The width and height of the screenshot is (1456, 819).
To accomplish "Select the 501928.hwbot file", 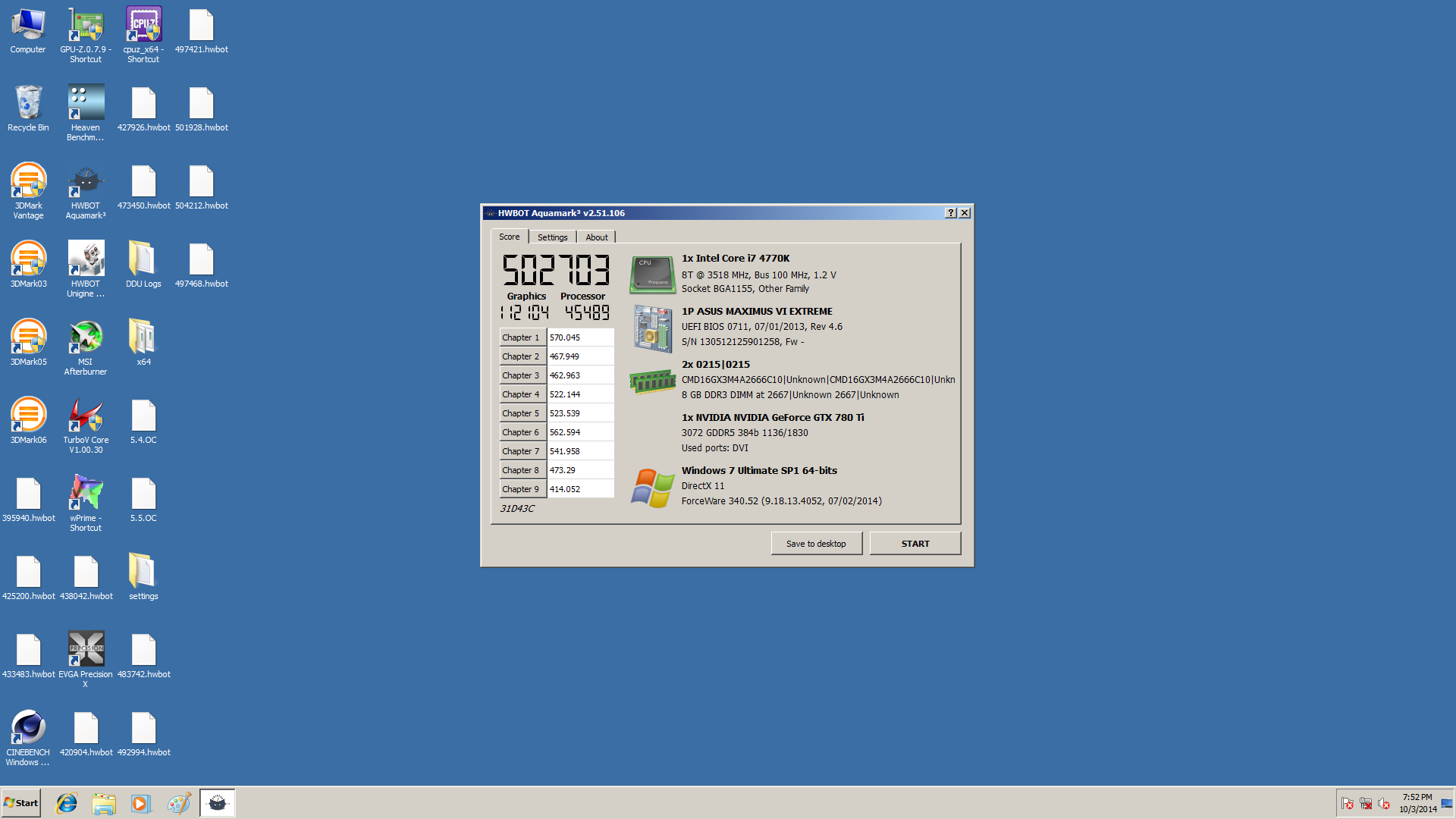I will [201, 109].
